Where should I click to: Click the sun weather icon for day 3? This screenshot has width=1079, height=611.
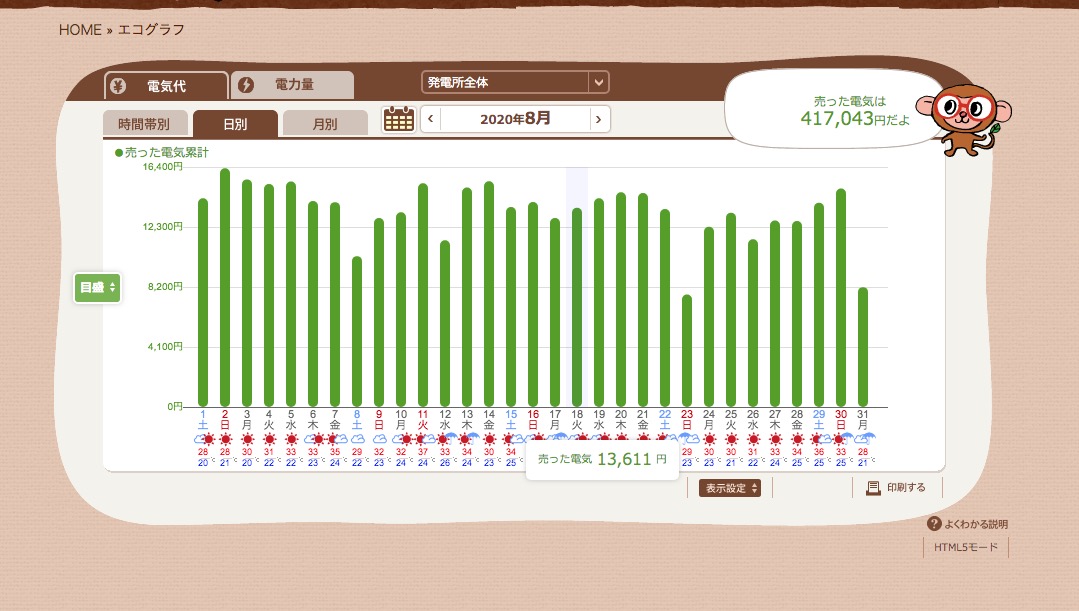point(247,439)
